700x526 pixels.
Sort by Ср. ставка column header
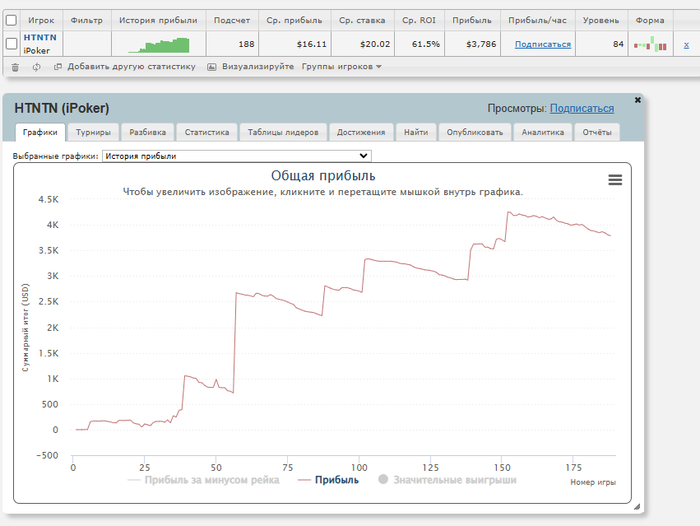[x=362, y=21]
